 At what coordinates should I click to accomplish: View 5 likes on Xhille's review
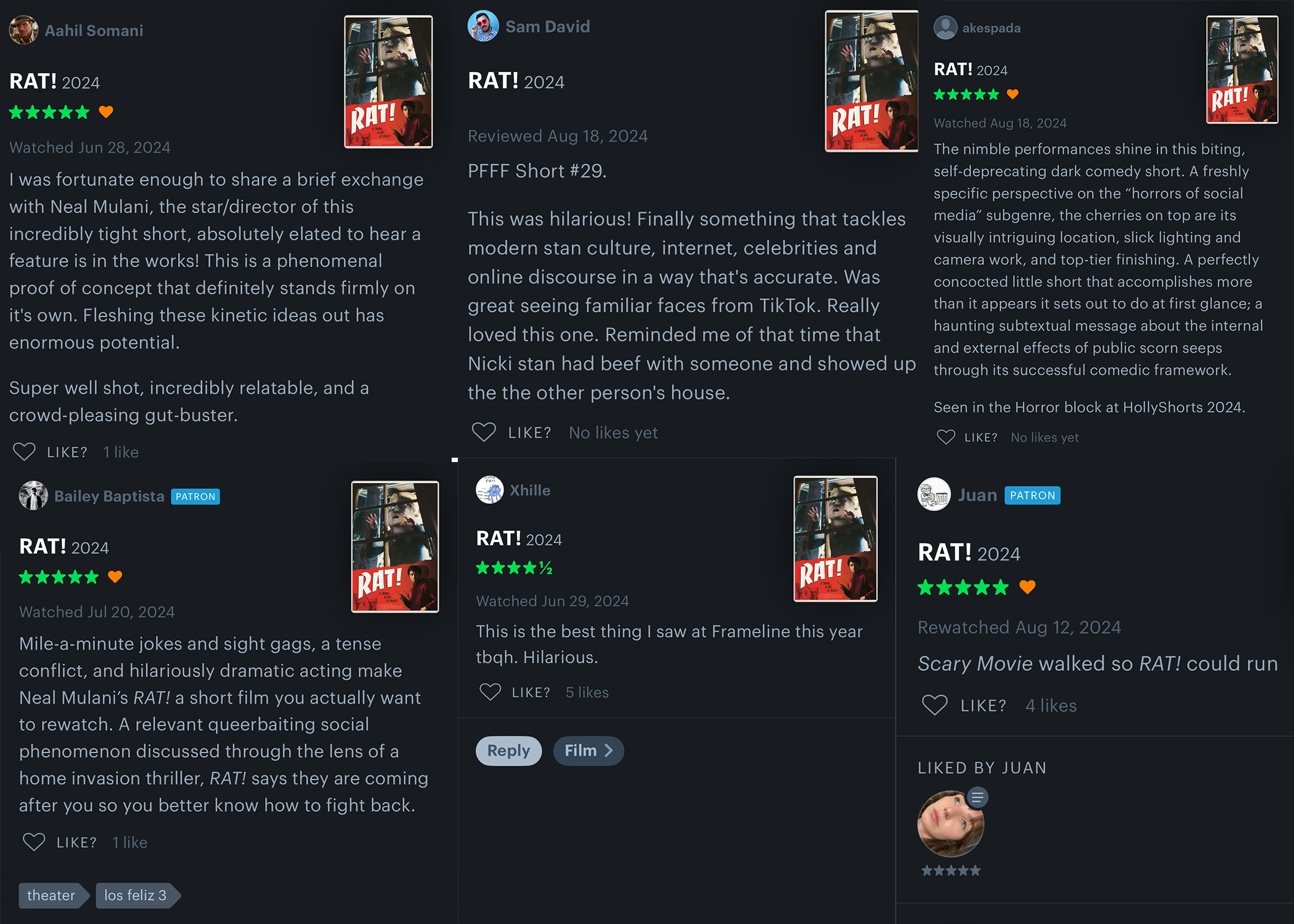(587, 692)
